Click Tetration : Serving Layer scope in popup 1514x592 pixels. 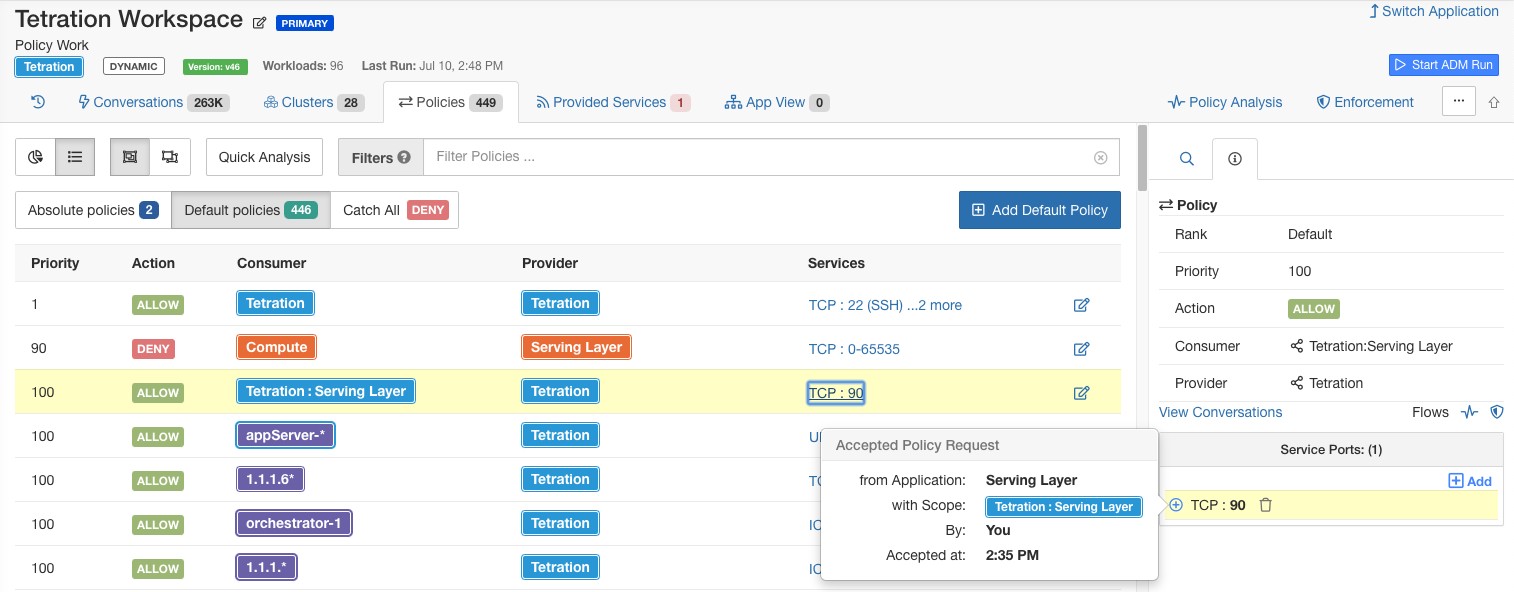point(1064,506)
